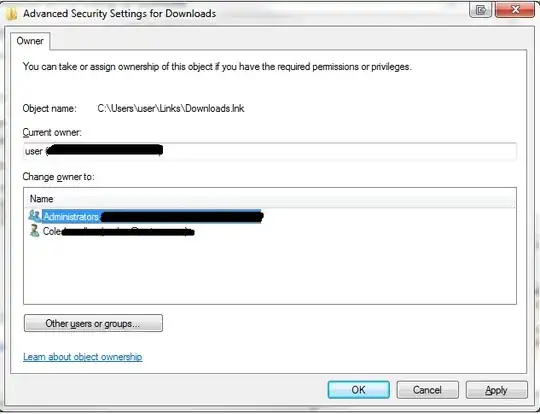Click the Change owner to label
Screen dimensions: 540x414
pos(59,177)
